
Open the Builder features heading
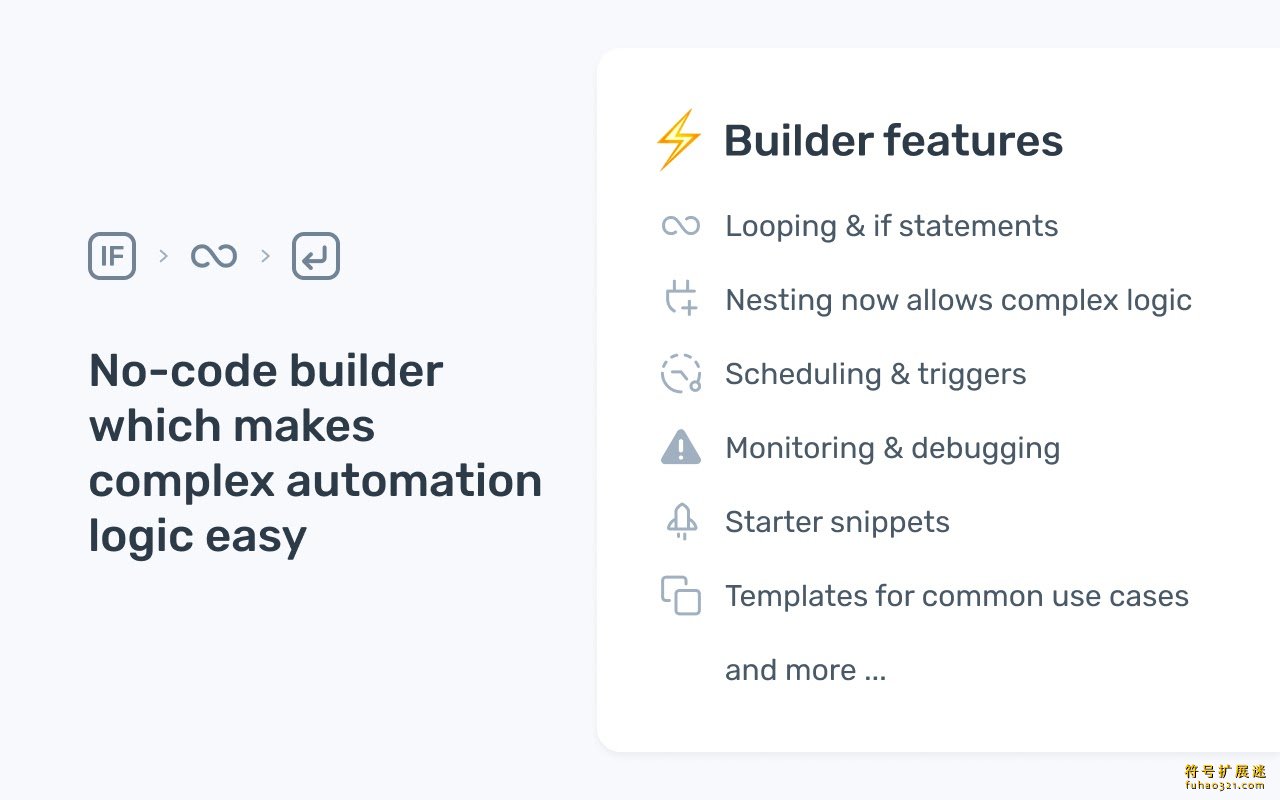(893, 140)
